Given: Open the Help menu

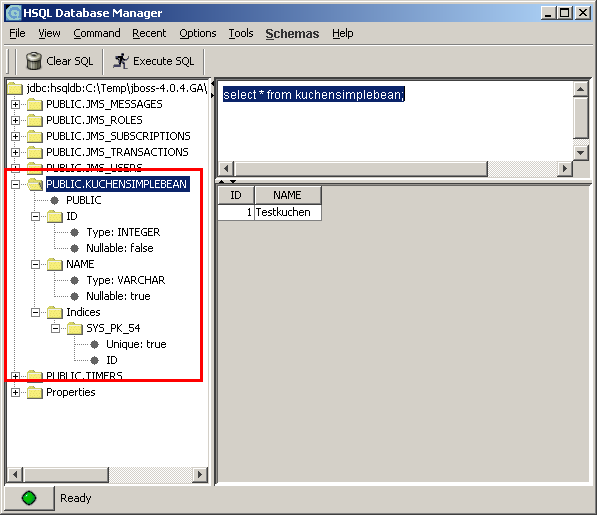Looking at the screenshot, I should pyautogui.click(x=342, y=33).
